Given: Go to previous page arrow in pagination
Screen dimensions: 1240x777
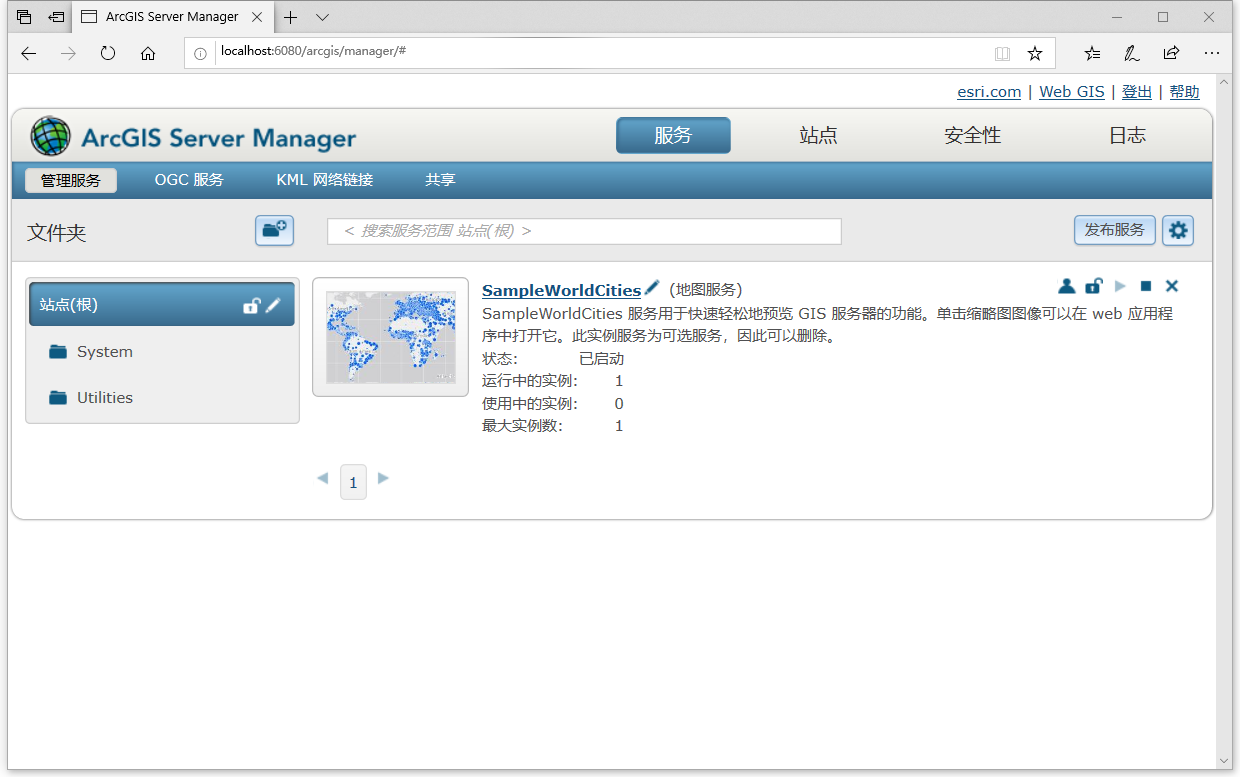Looking at the screenshot, I should coord(323,478).
